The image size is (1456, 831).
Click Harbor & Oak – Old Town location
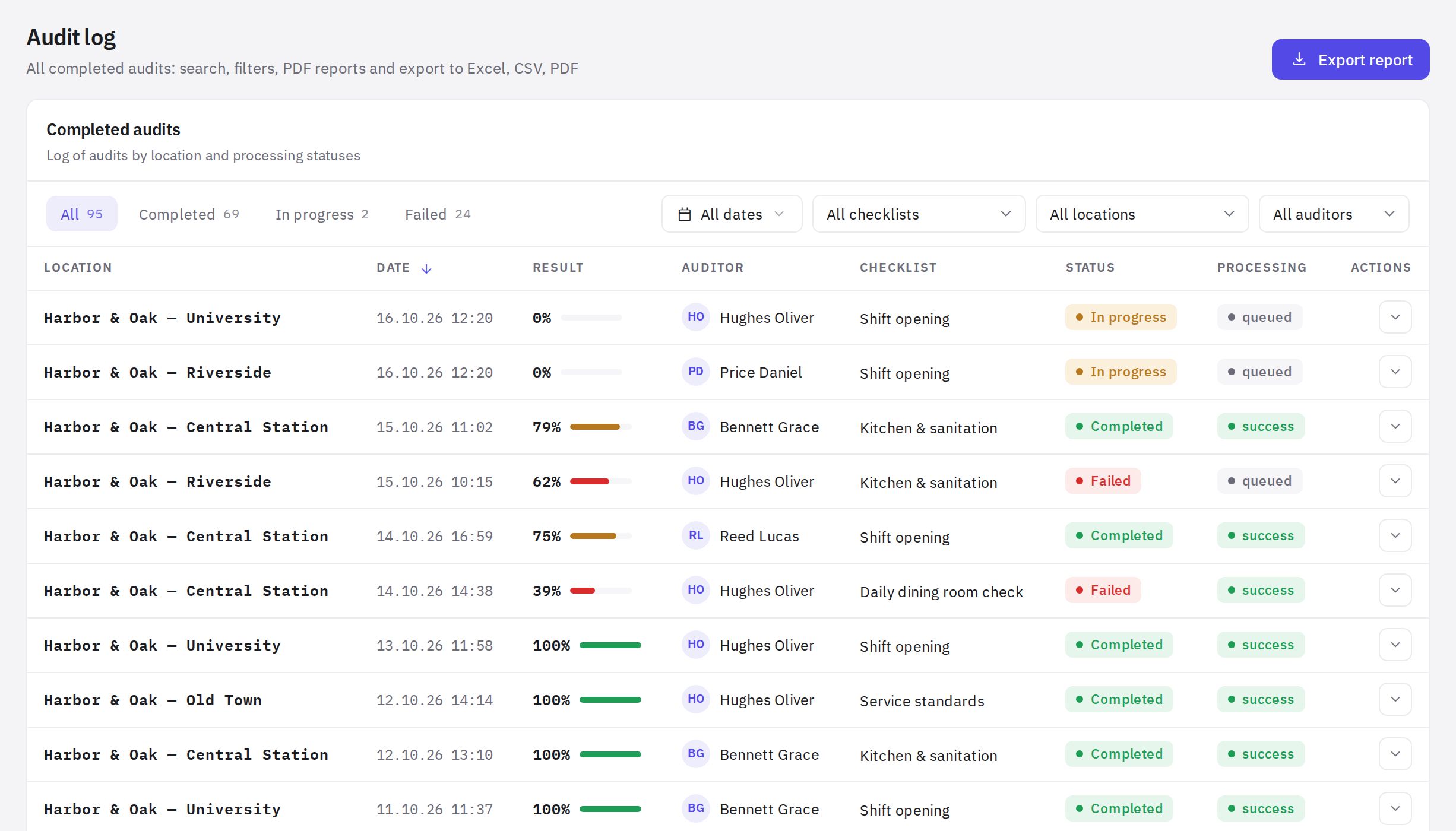pyautogui.click(x=153, y=700)
